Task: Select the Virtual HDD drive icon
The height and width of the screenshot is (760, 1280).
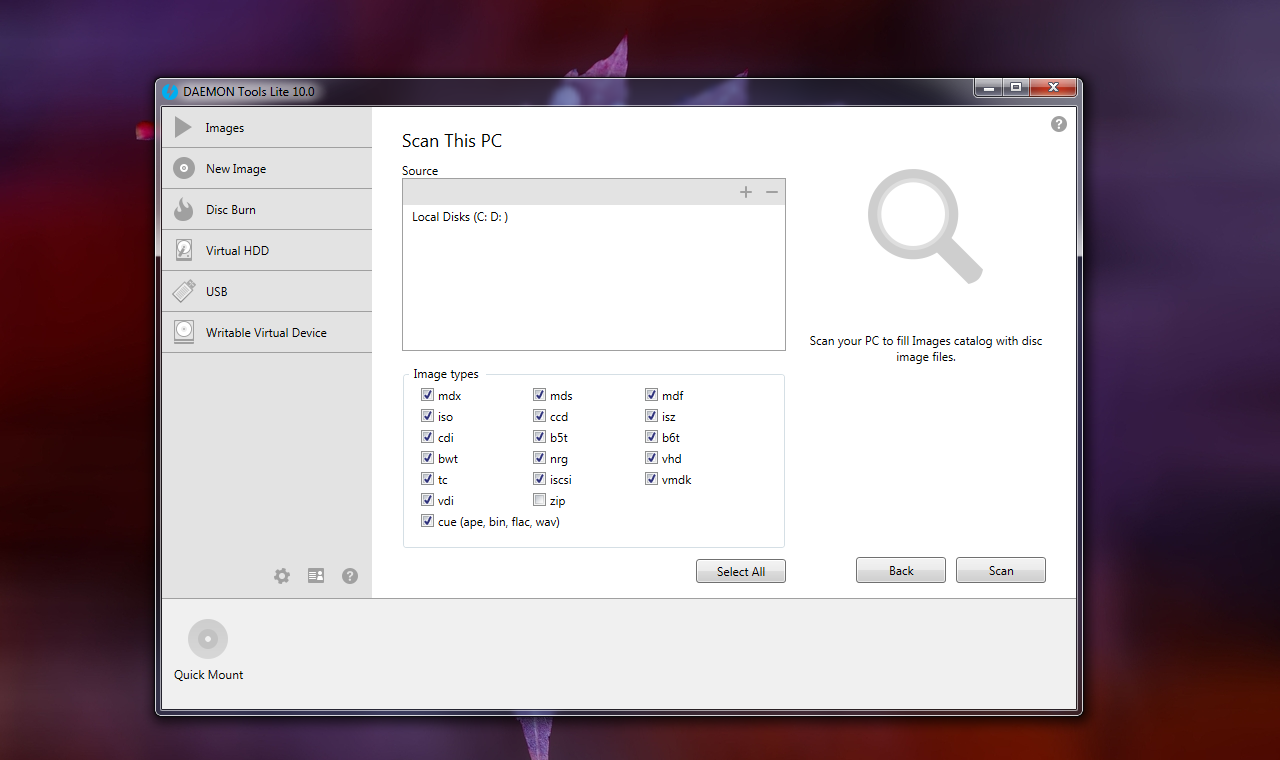Action: coord(183,250)
